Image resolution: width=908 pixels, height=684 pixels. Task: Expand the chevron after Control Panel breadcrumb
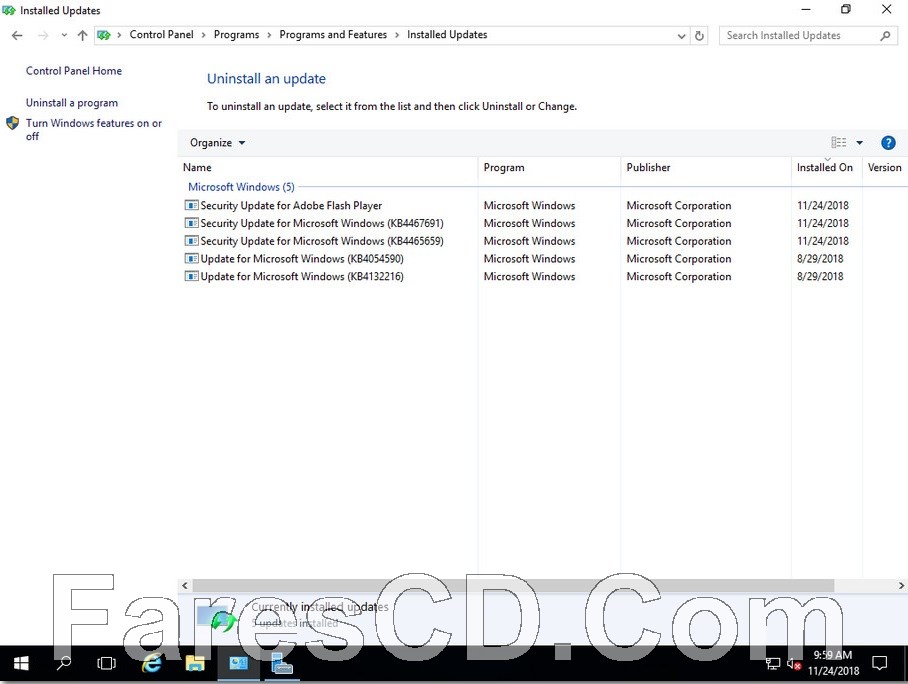click(x=203, y=35)
